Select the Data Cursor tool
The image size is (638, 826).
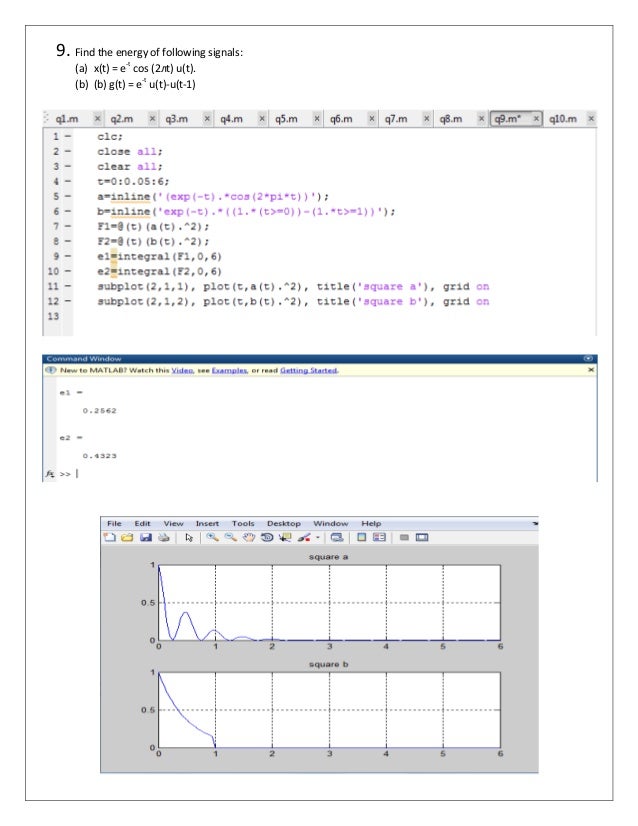point(284,537)
